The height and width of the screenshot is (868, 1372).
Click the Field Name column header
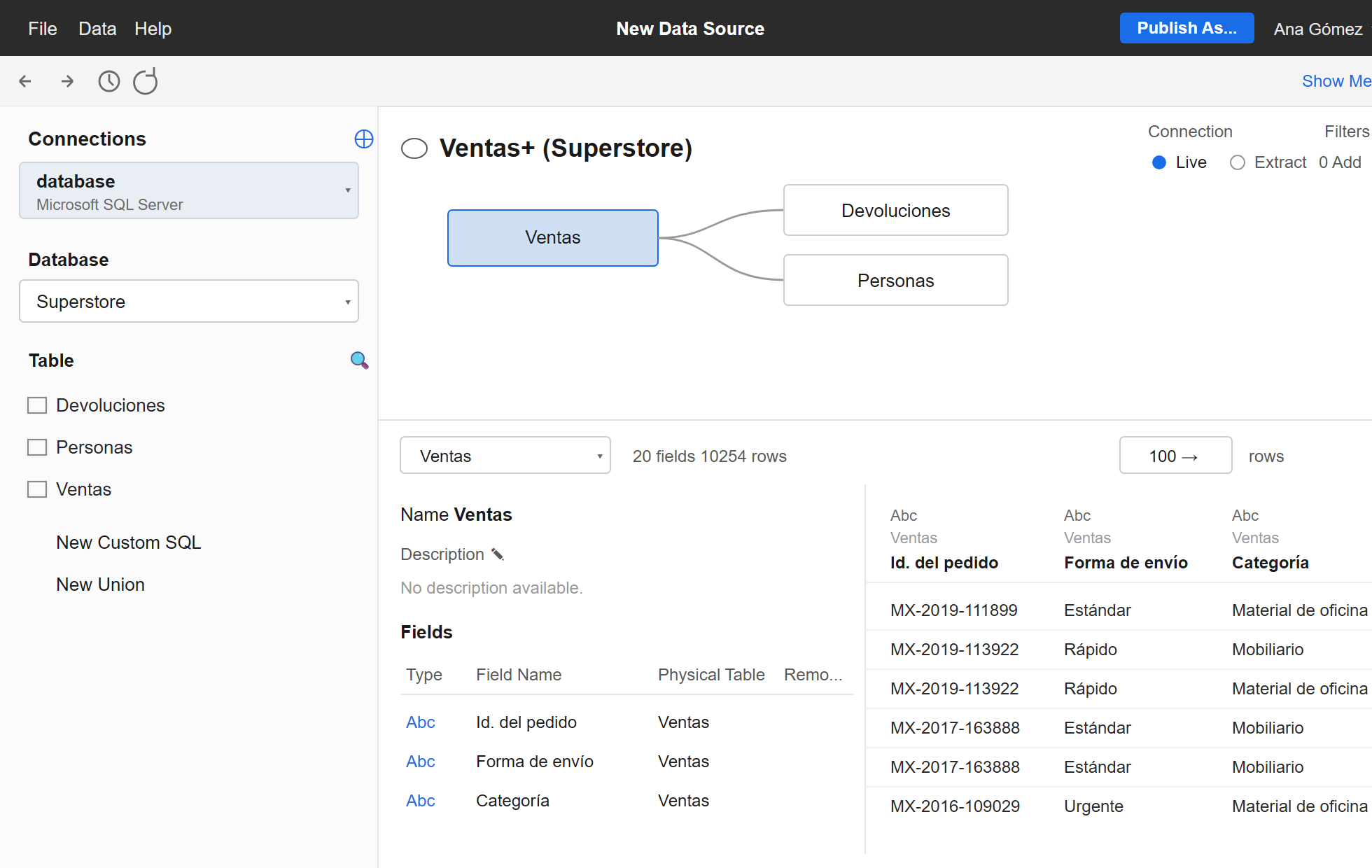click(x=519, y=675)
